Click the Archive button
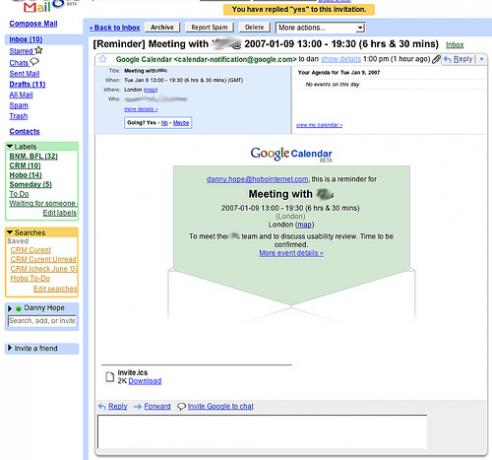 click(162, 27)
